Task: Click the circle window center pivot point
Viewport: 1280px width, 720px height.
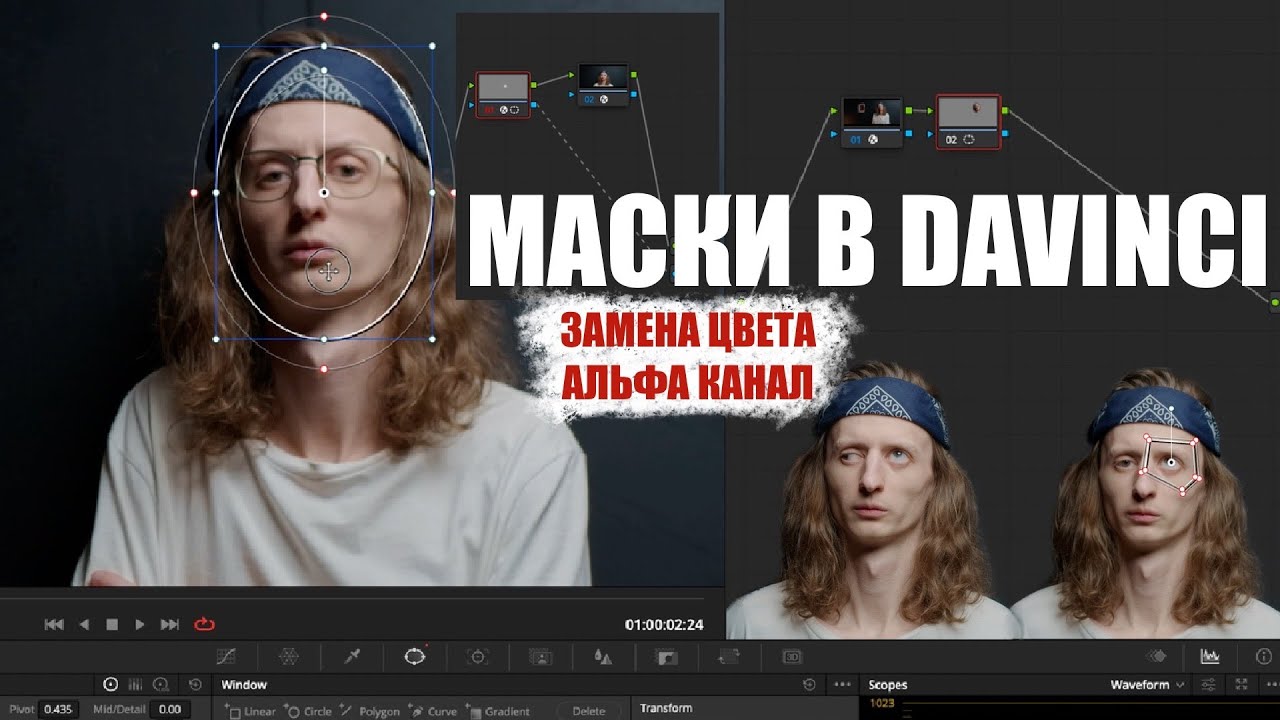Action: click(324, 192)
